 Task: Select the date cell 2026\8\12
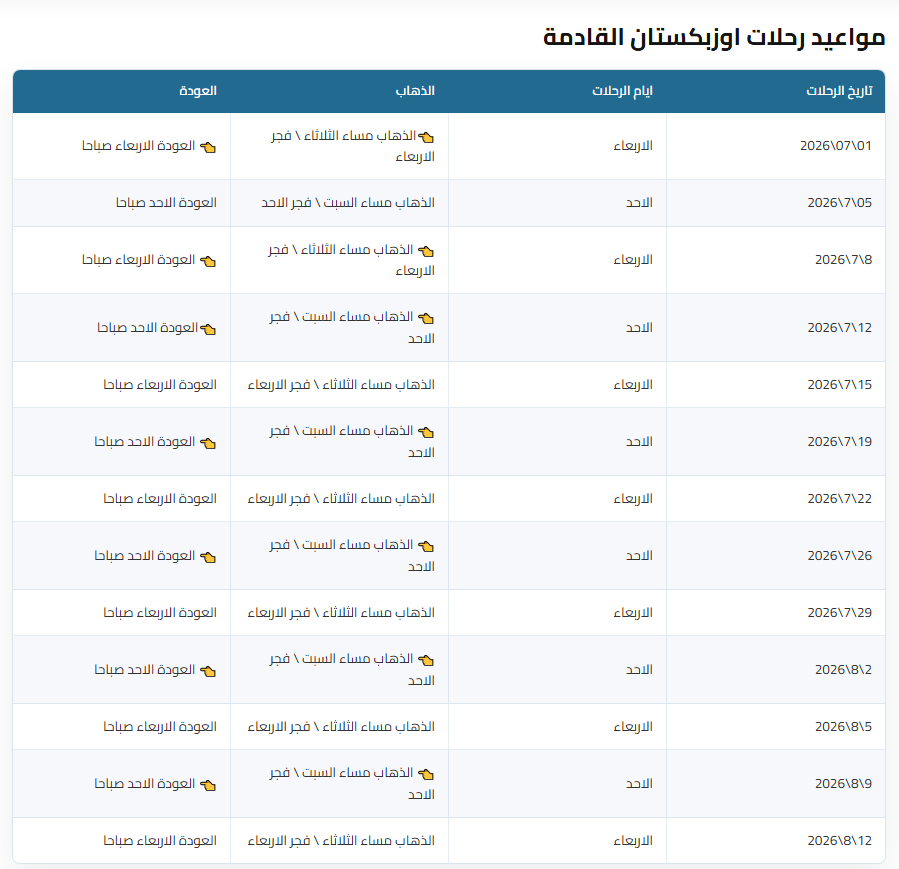pos(839,841)
